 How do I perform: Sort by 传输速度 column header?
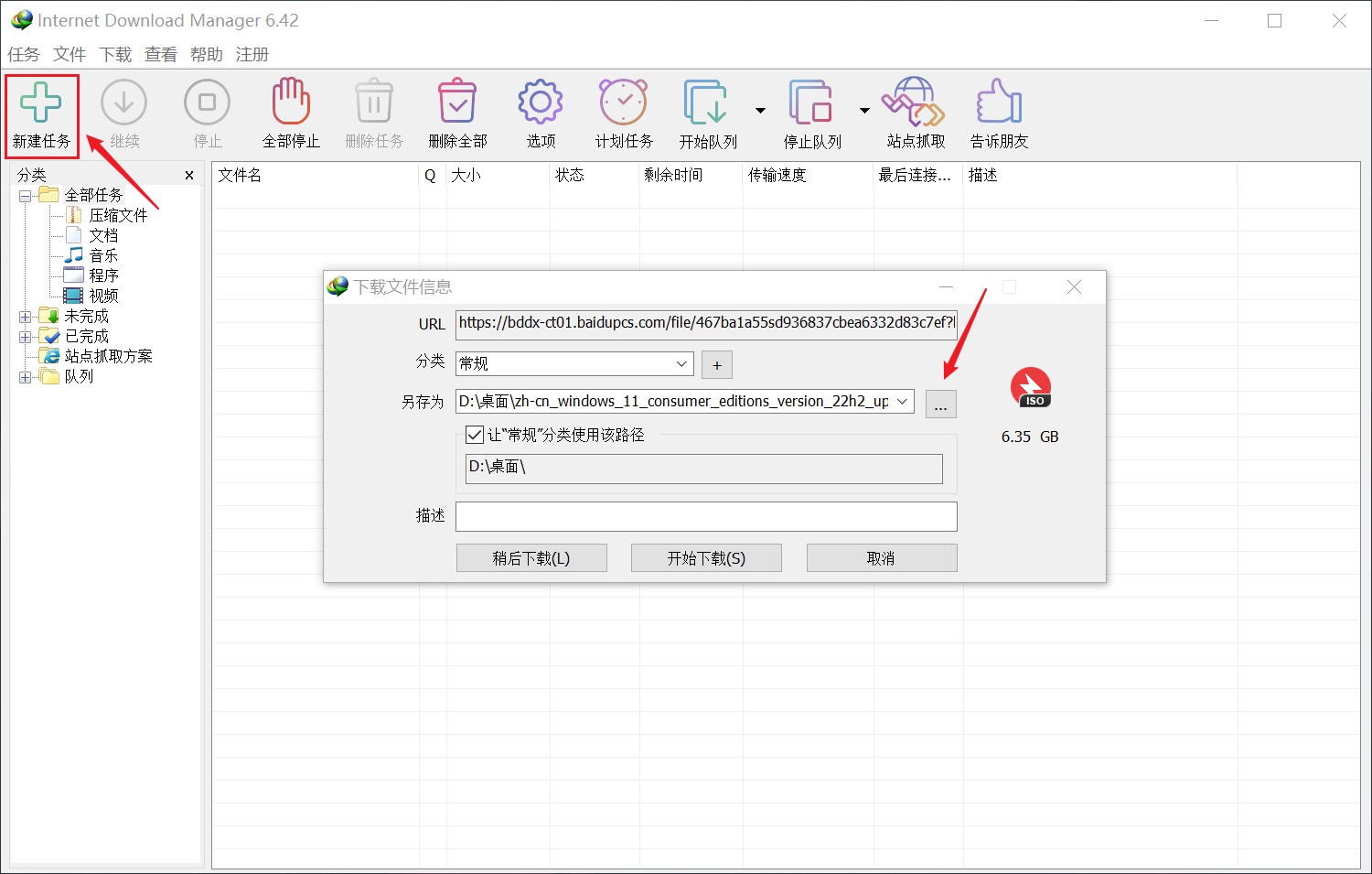809,175
